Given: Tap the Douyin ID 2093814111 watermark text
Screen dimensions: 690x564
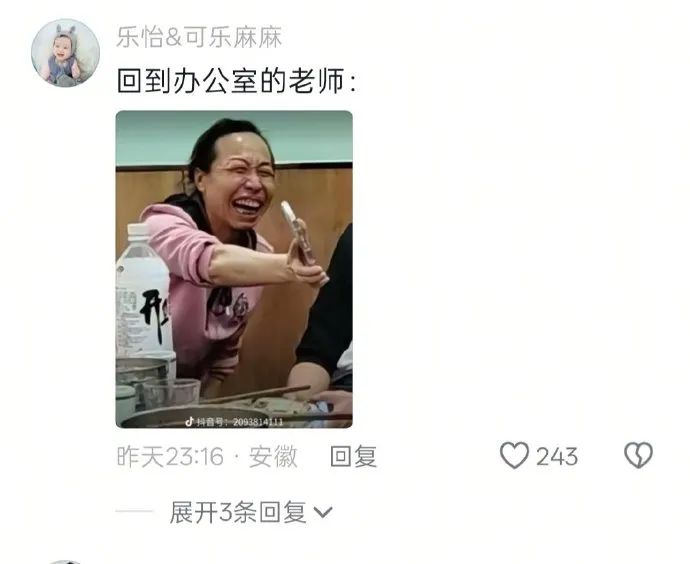Looking at the screenshot, I should (258, 422).
